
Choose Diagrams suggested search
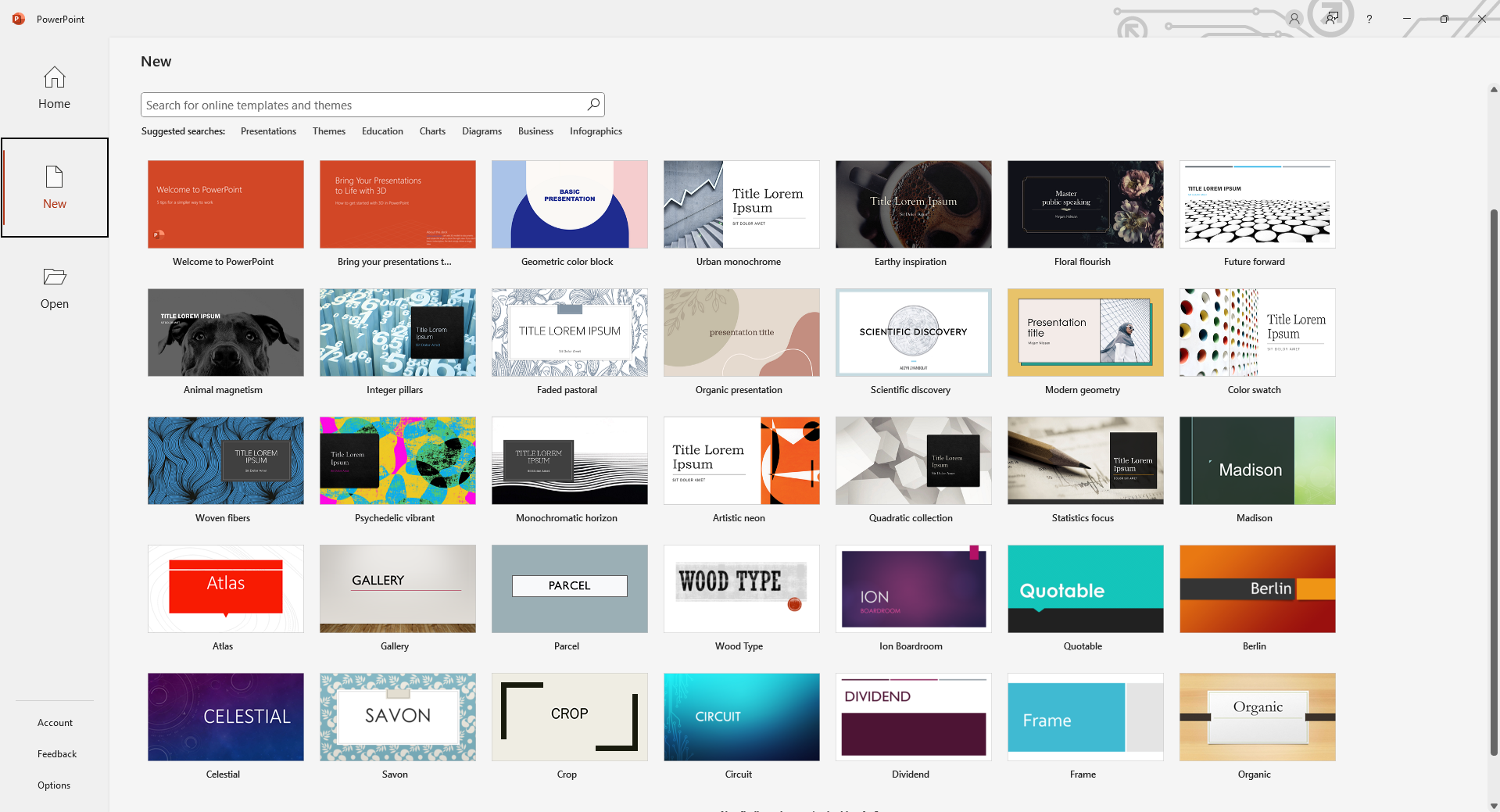pyautogui.click(x=482, y=131)
